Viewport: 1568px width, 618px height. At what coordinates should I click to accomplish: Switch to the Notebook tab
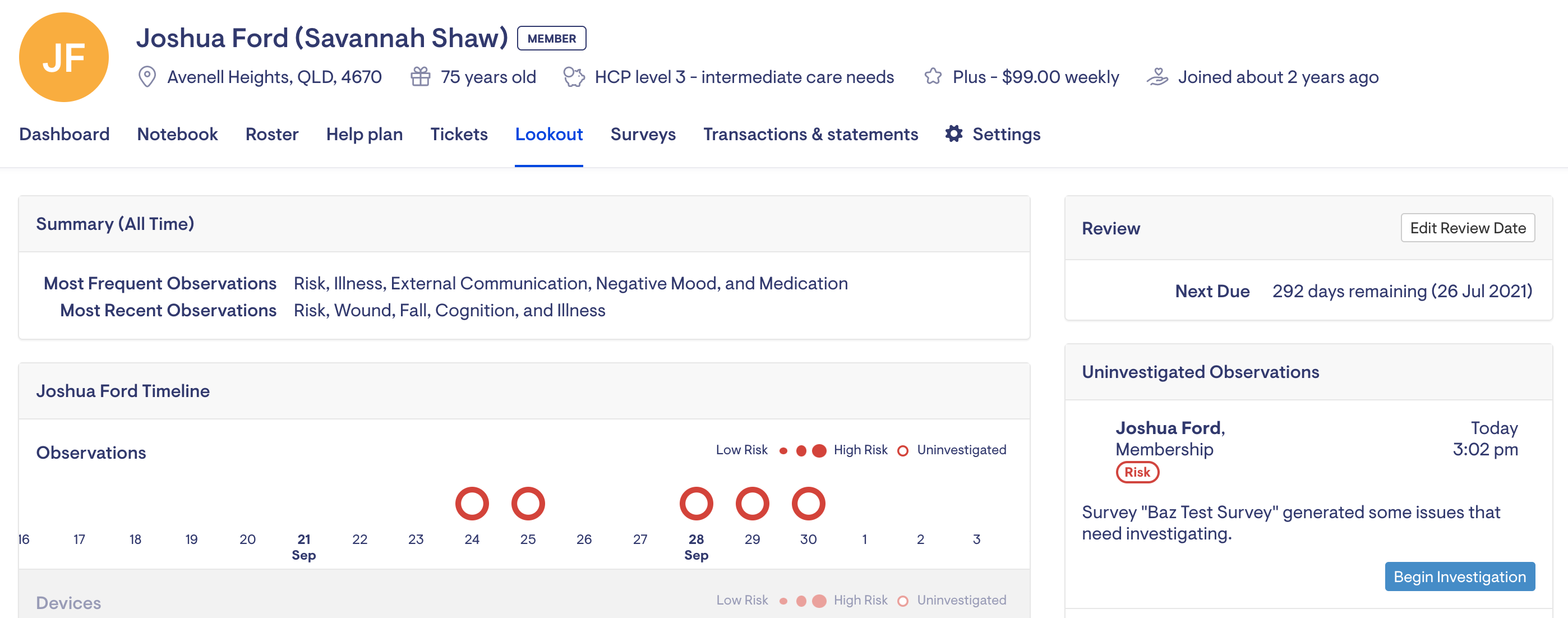pos(177,134)
